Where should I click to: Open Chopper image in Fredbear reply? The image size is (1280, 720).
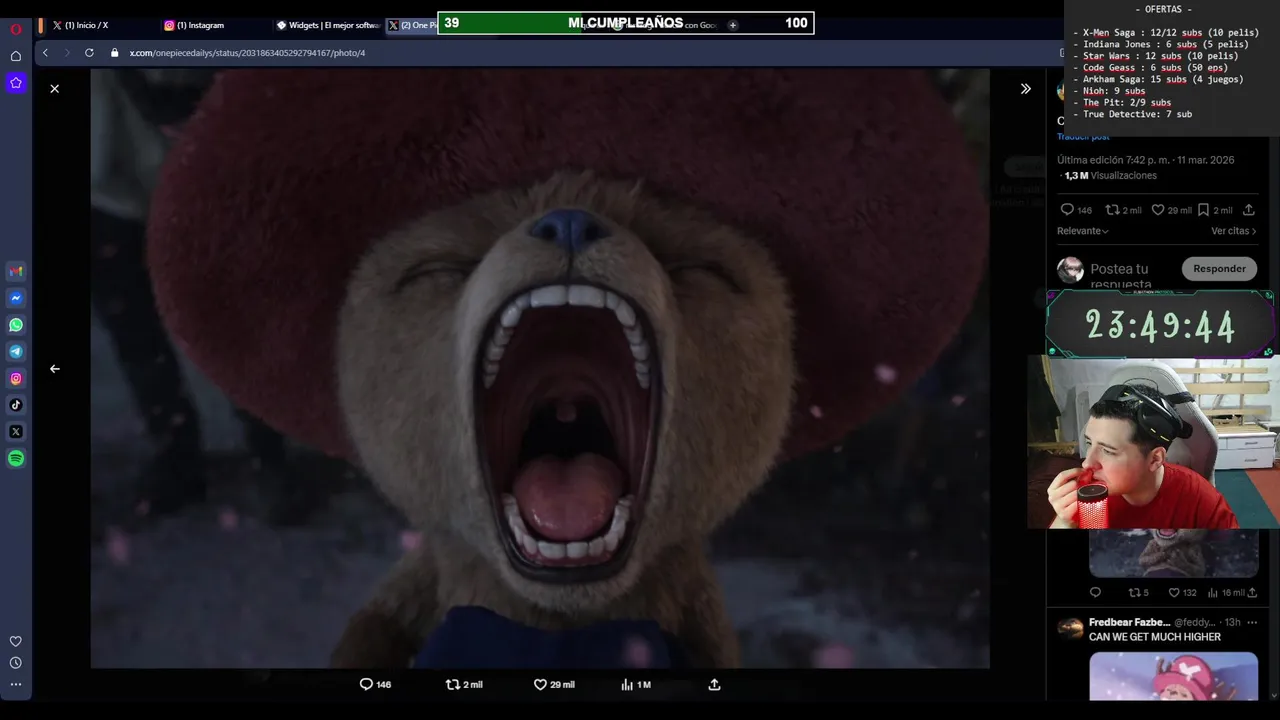pyautogui.click(x=1173, y=677)
